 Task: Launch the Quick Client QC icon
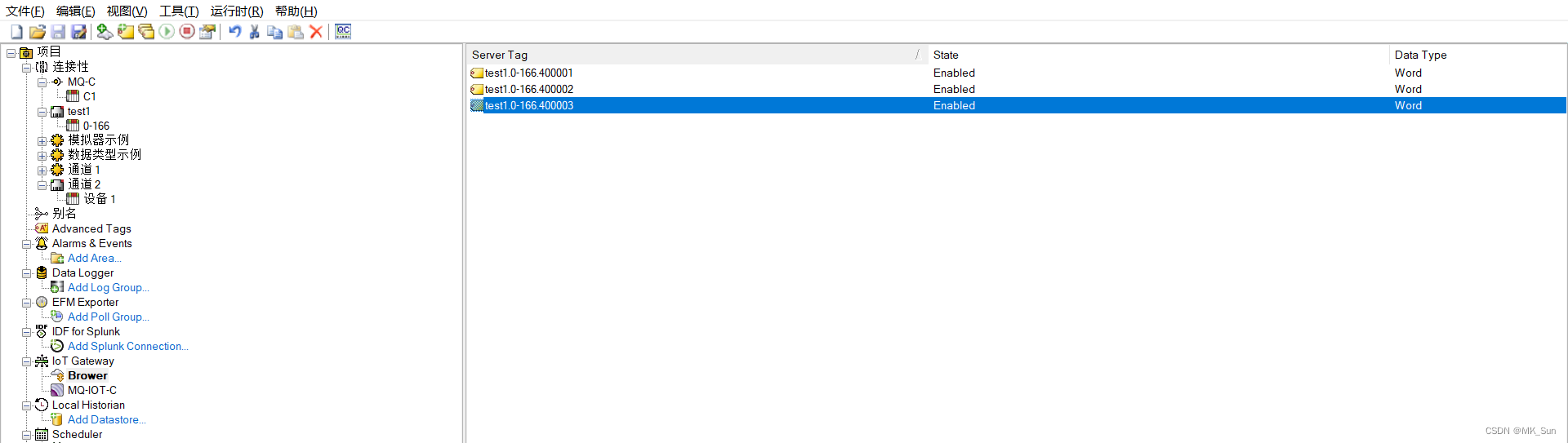click(x=343, y=32)
